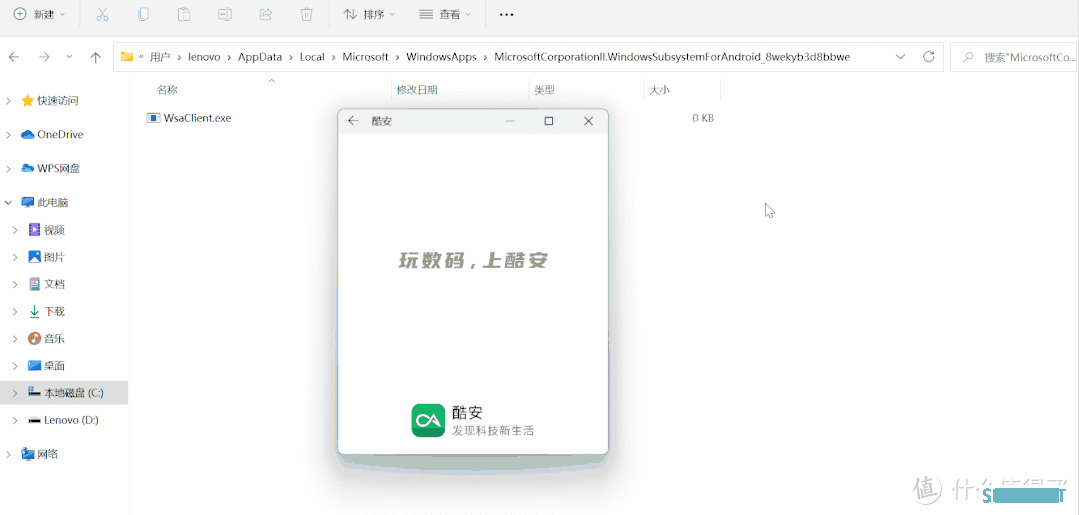This screenshot has width=1079, height=515.
Task: Expand the 网络 tree node
Action: (x=8, y=454)
